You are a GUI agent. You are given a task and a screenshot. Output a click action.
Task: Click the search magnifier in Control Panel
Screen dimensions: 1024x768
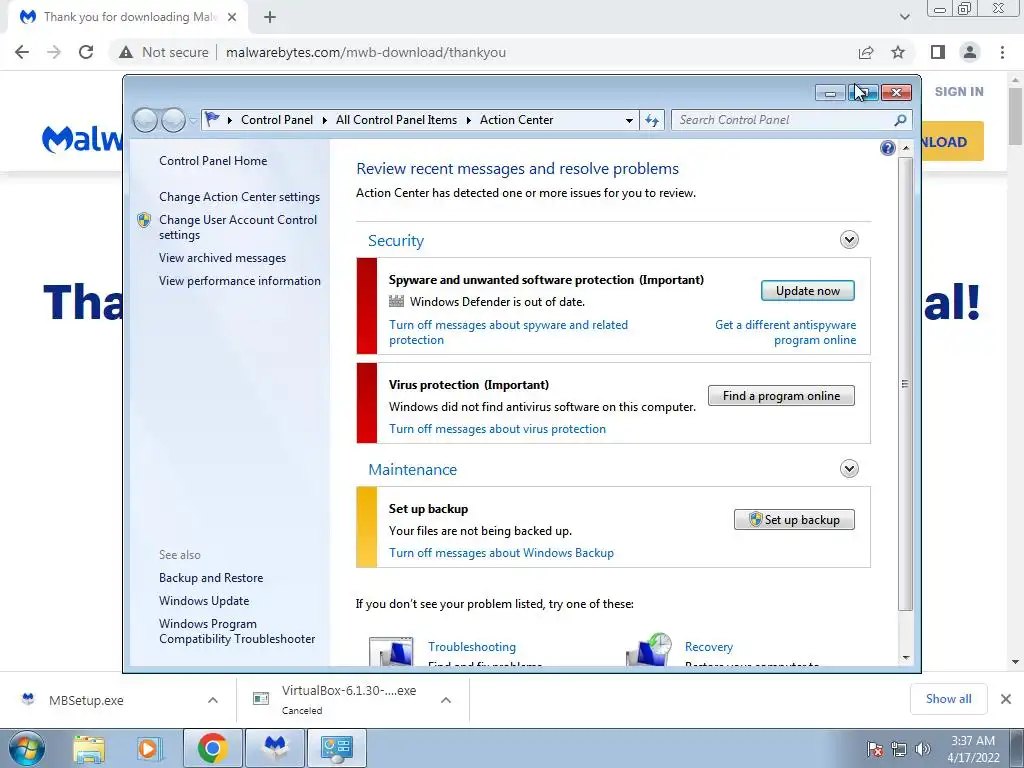900,120
